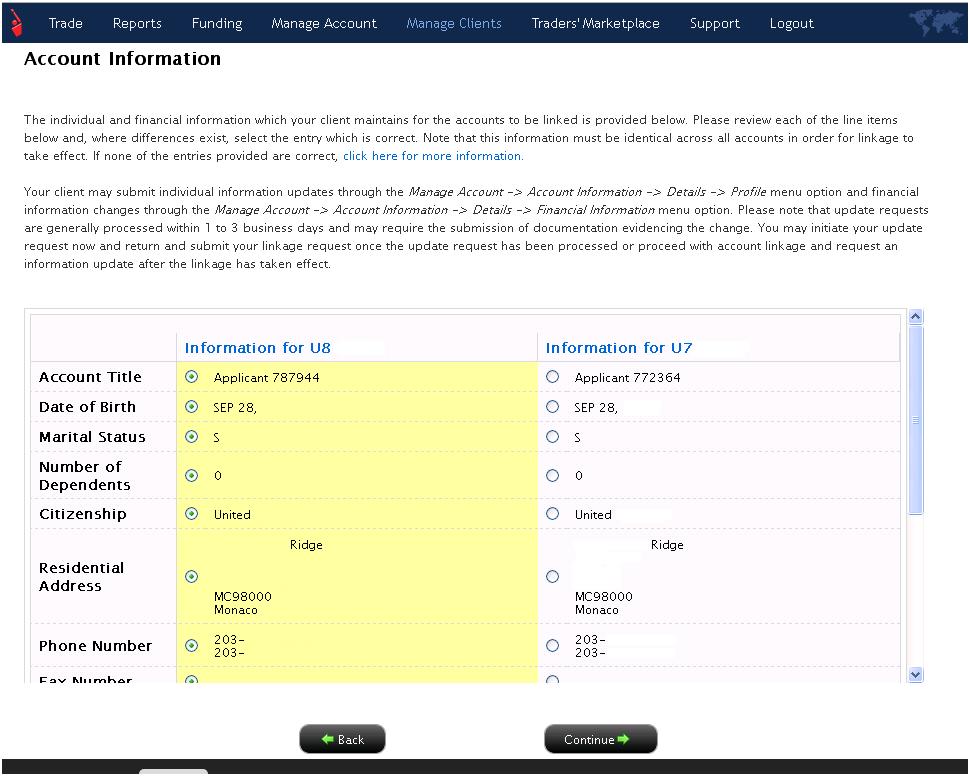Viewport: 970px width, 776px height.
Task: Click the table's vertical scrollbar thumb
Action: 916,420
